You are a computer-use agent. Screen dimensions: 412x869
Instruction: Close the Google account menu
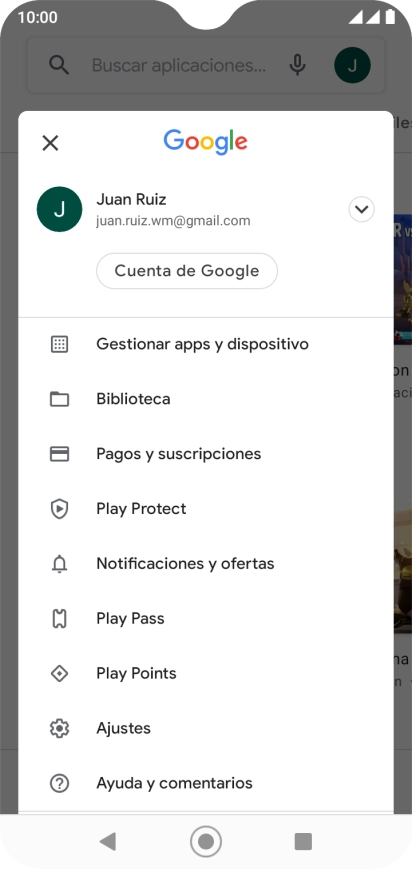(50, 143)
